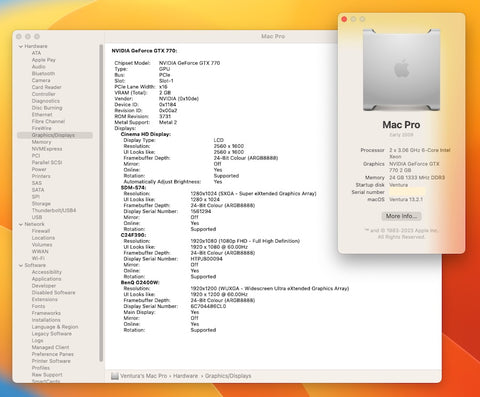Select the BenQ G2400W display heading
Viewport: 480px width, 397px height.
140,283
